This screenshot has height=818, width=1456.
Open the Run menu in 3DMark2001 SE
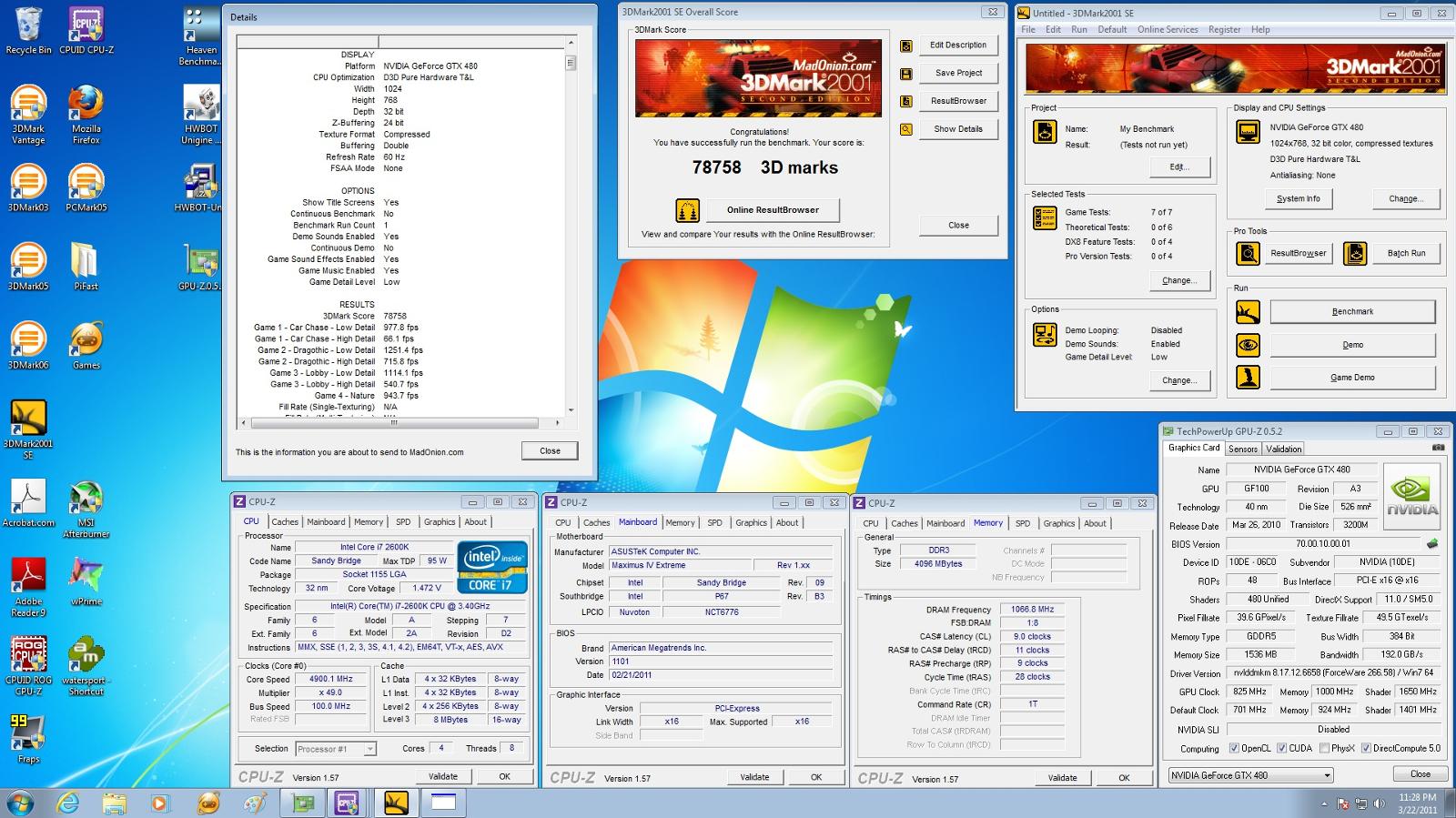click(1078, 29)
